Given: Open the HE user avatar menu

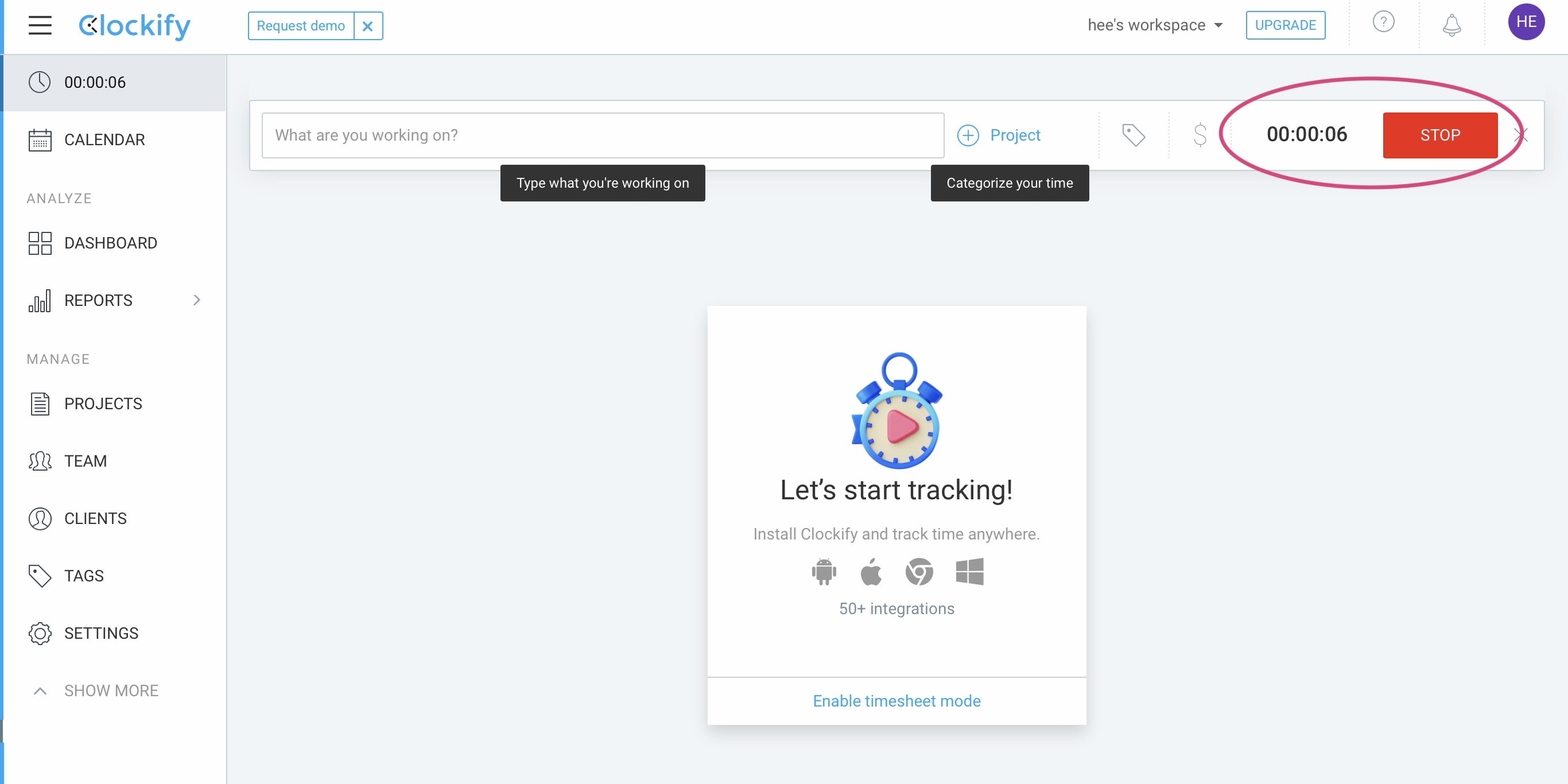Looking at the screenshot, I should coord(1526,22).
